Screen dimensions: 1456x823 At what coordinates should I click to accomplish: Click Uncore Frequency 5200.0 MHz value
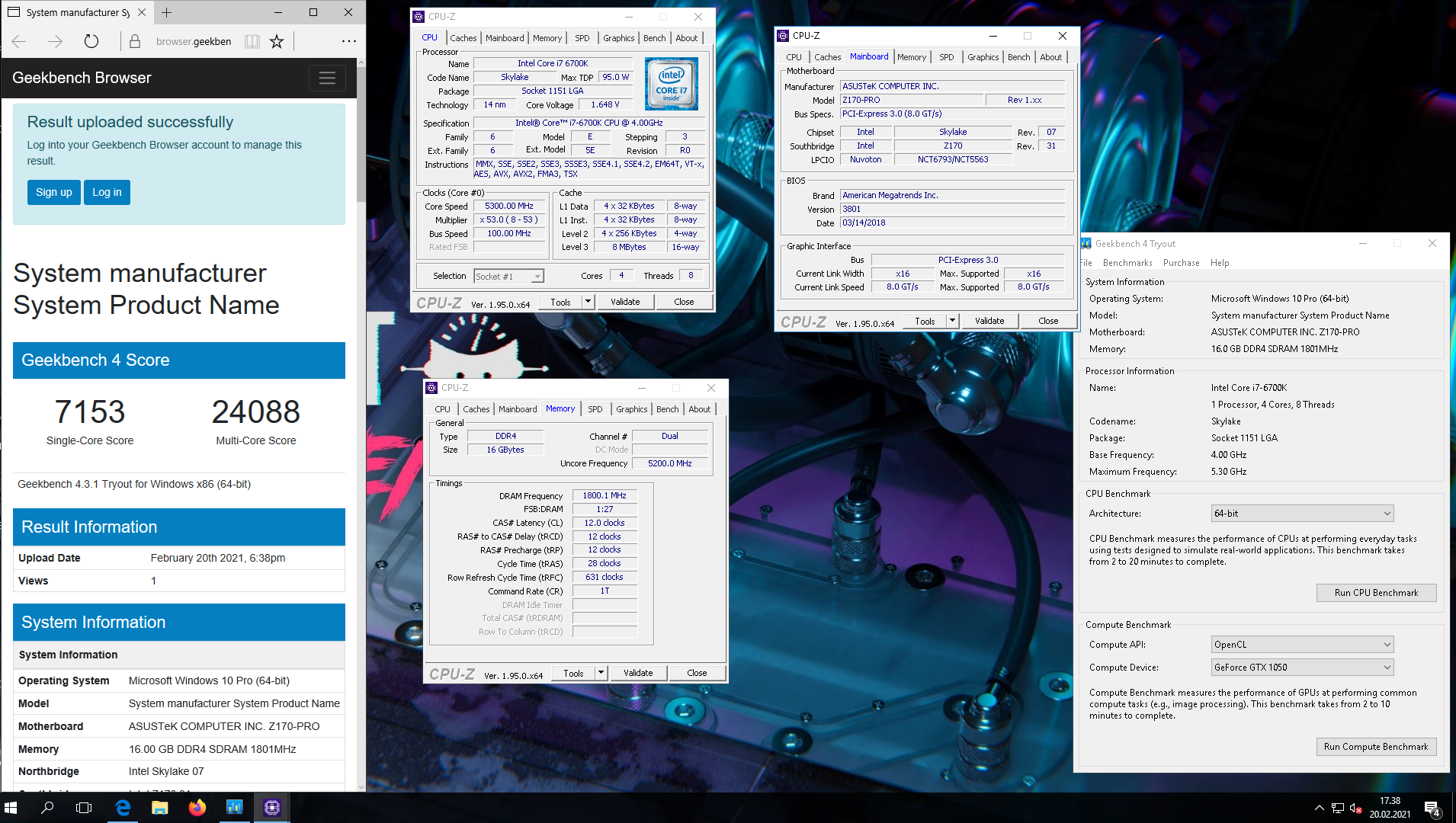670,463
